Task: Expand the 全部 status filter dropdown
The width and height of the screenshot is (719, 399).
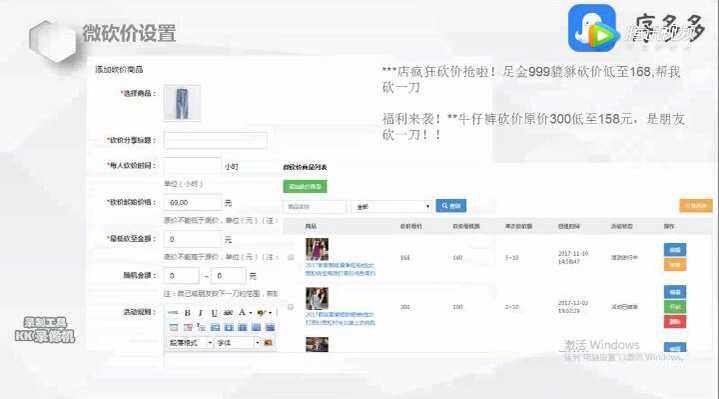Action: pos(392,207)
